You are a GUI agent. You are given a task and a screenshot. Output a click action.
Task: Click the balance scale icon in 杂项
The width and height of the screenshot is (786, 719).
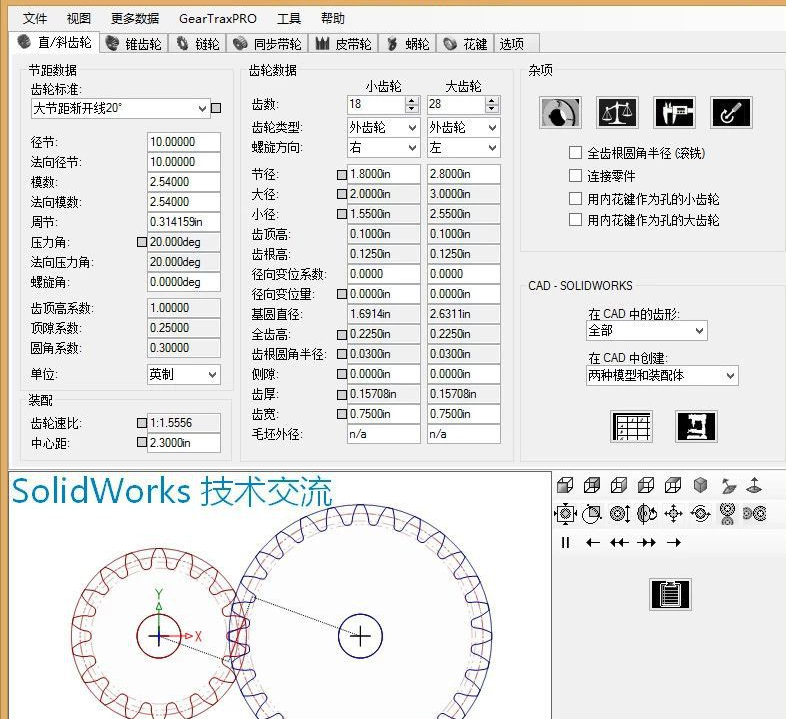point(617,112)
